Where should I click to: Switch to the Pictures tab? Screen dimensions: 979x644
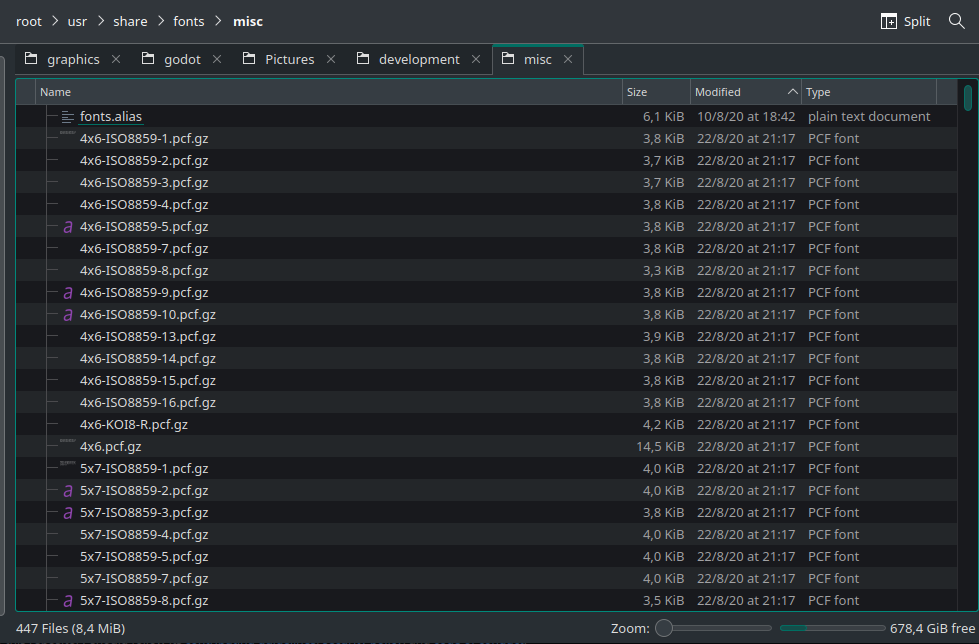[x=290, y=59]
